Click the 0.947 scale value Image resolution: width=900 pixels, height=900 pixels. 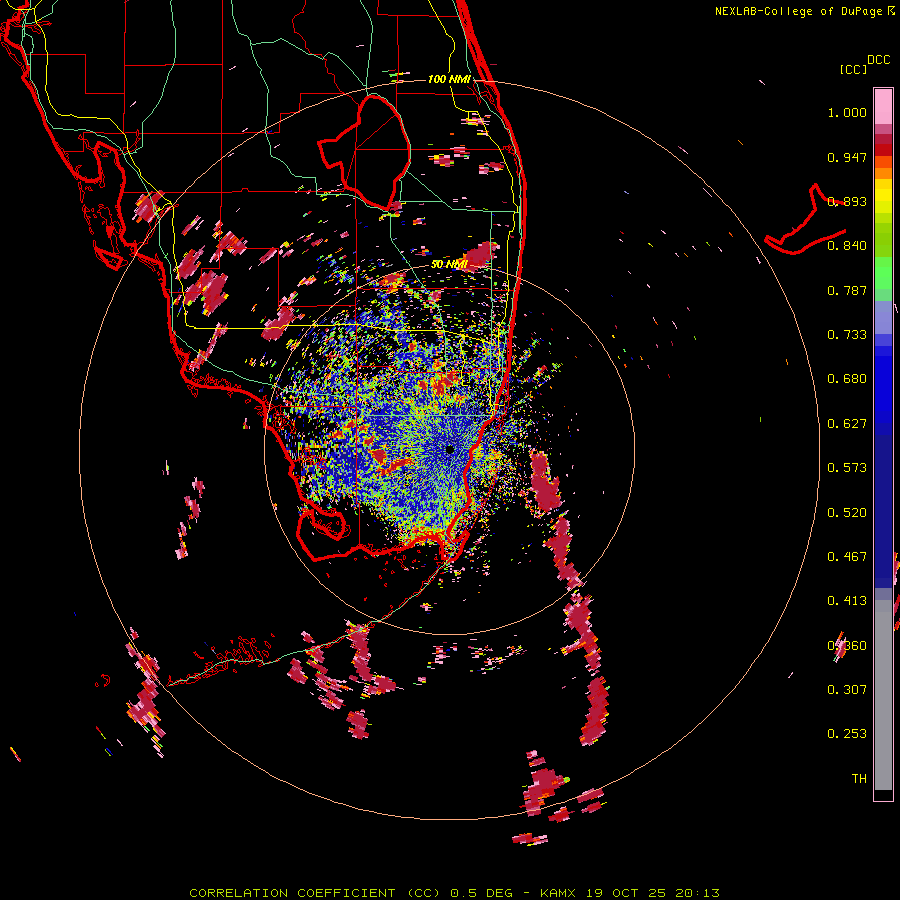tap(847, 157)
